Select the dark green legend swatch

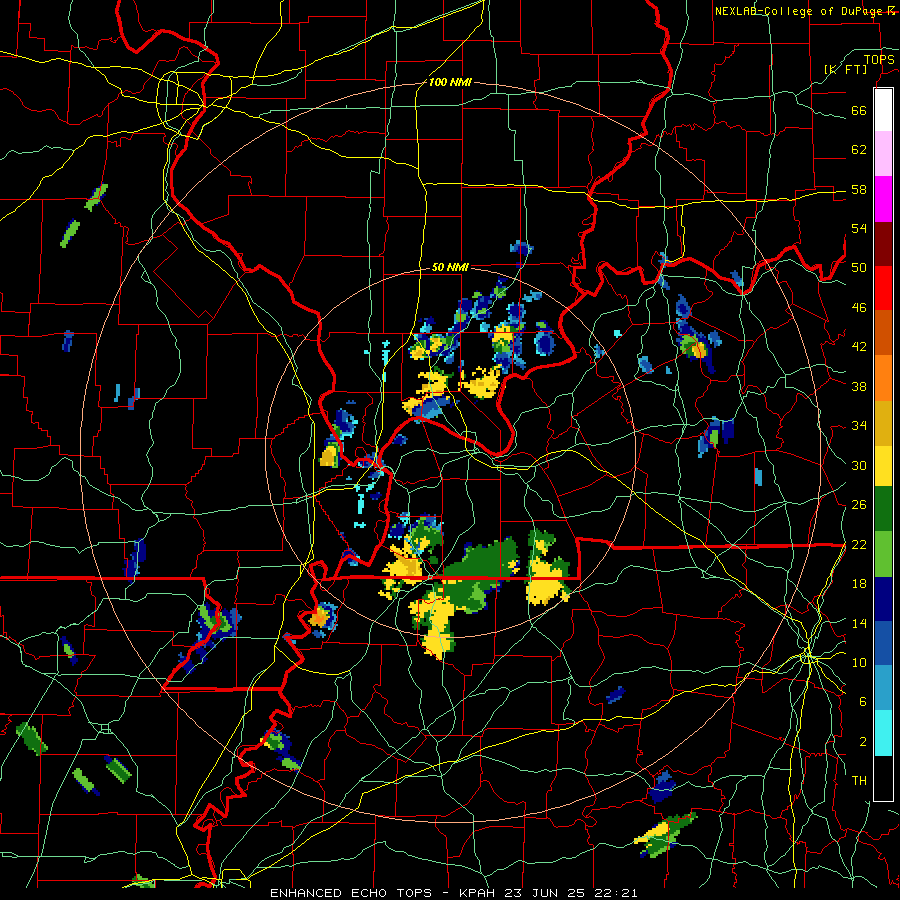click(883, 509)
